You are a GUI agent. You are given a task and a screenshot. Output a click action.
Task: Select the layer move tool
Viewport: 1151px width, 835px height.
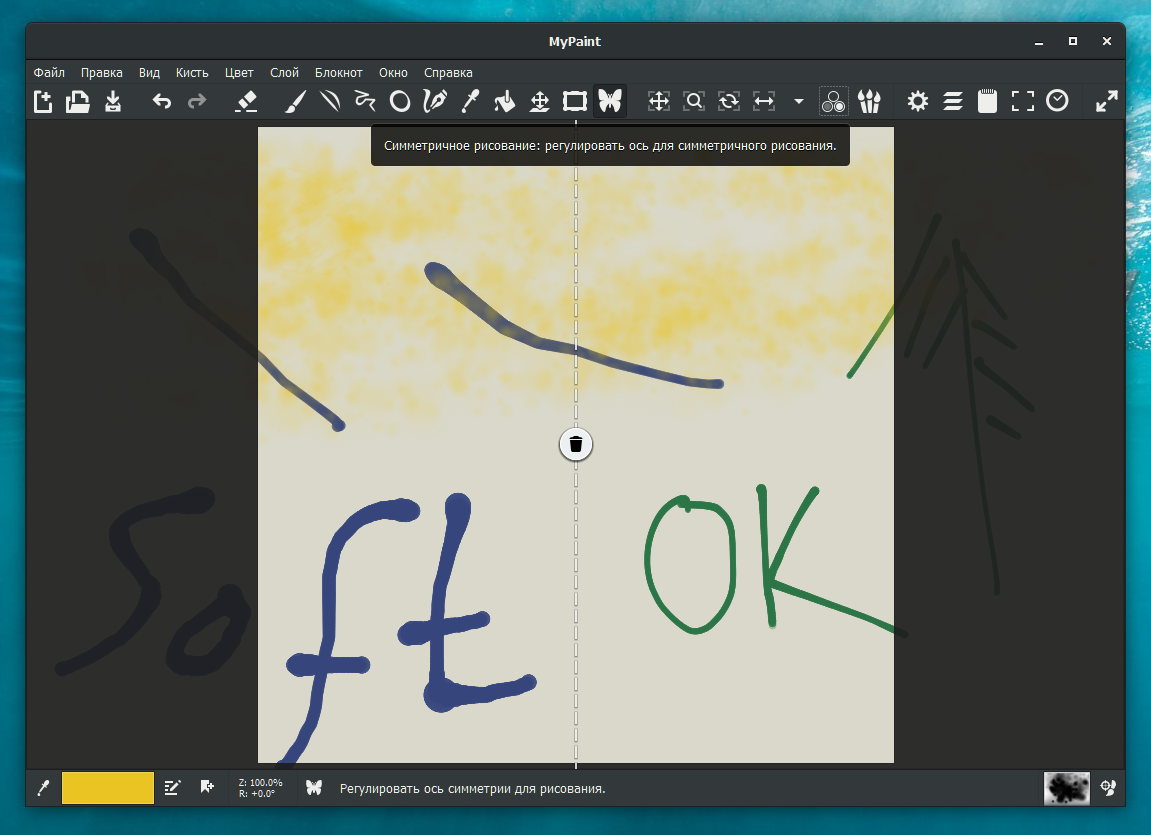540,101
